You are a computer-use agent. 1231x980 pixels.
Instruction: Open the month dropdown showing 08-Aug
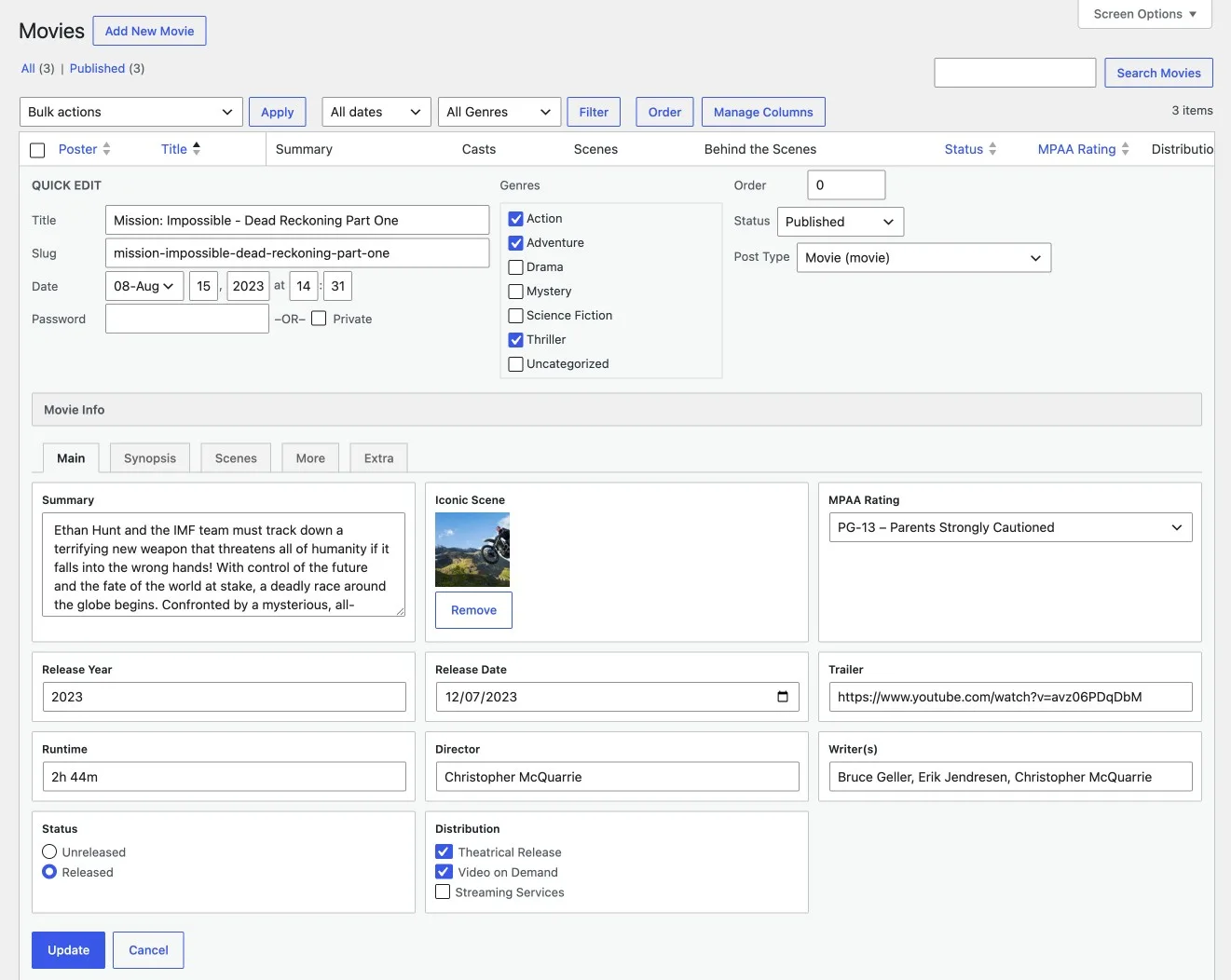click(144, 286)
